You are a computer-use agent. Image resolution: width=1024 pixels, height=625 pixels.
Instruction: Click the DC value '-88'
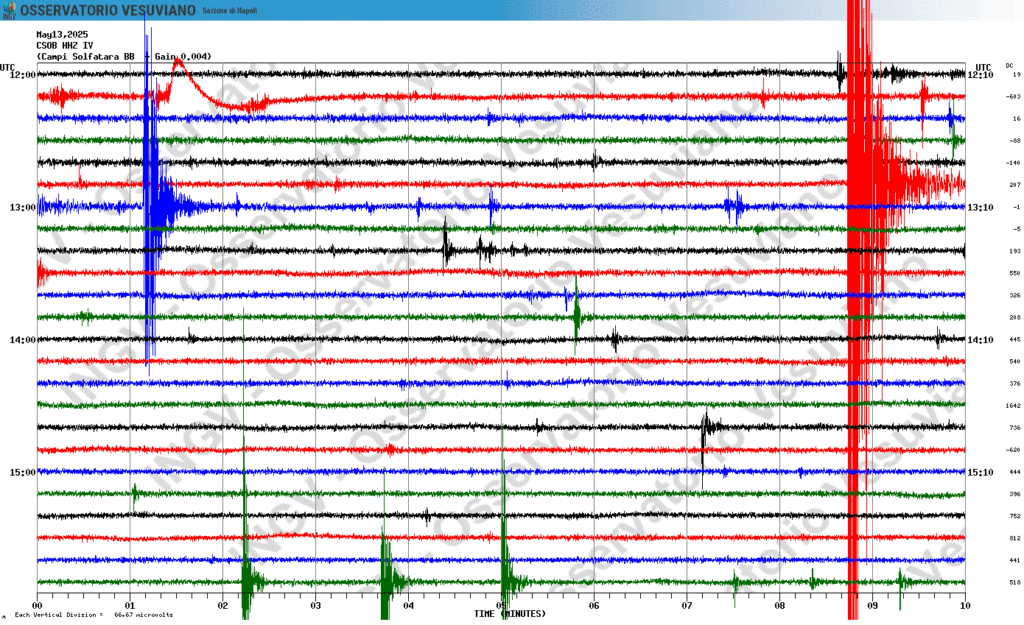click(1015, 141)
